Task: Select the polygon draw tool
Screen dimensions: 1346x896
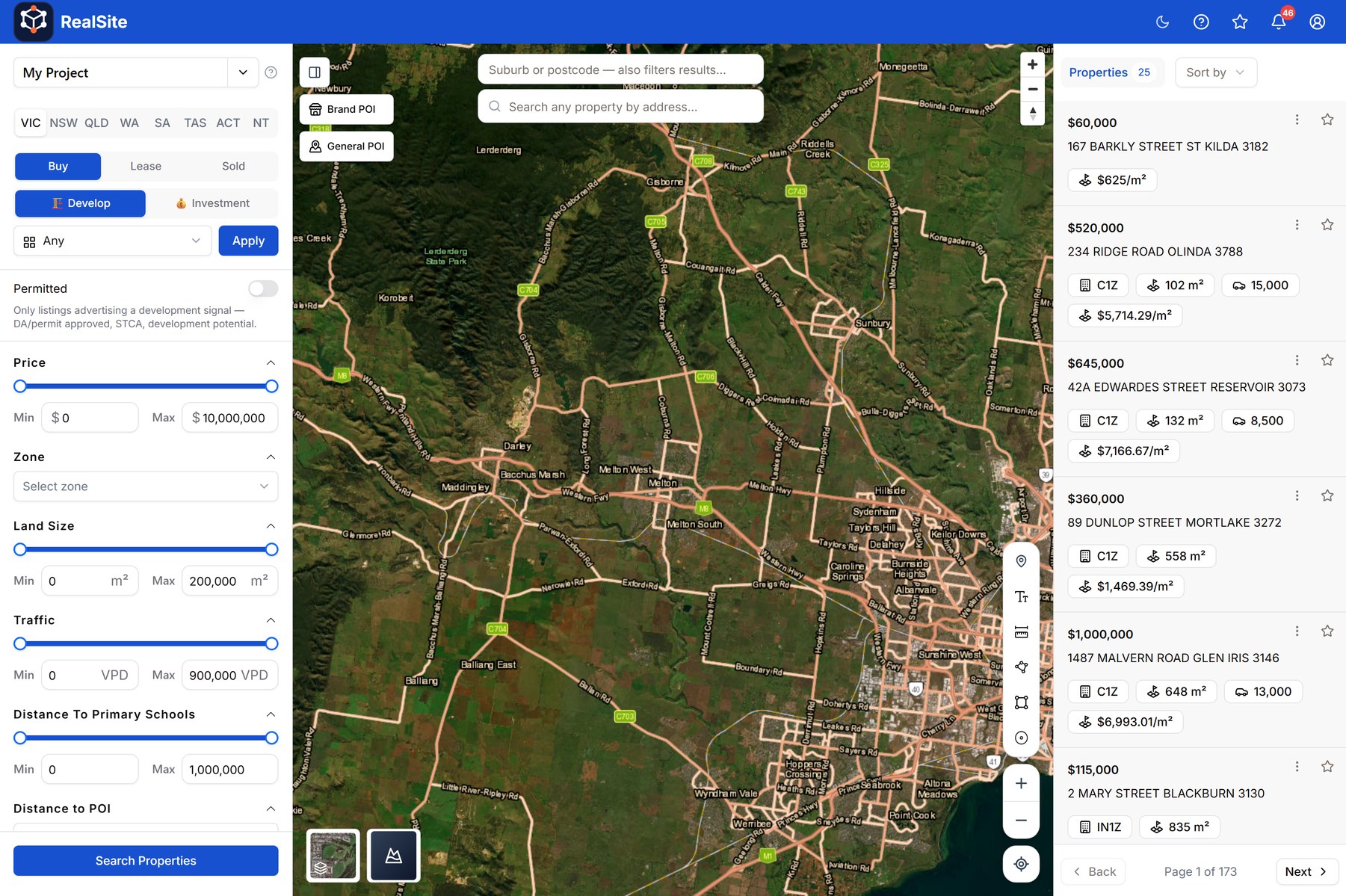Action: [x=1021, y=667]
